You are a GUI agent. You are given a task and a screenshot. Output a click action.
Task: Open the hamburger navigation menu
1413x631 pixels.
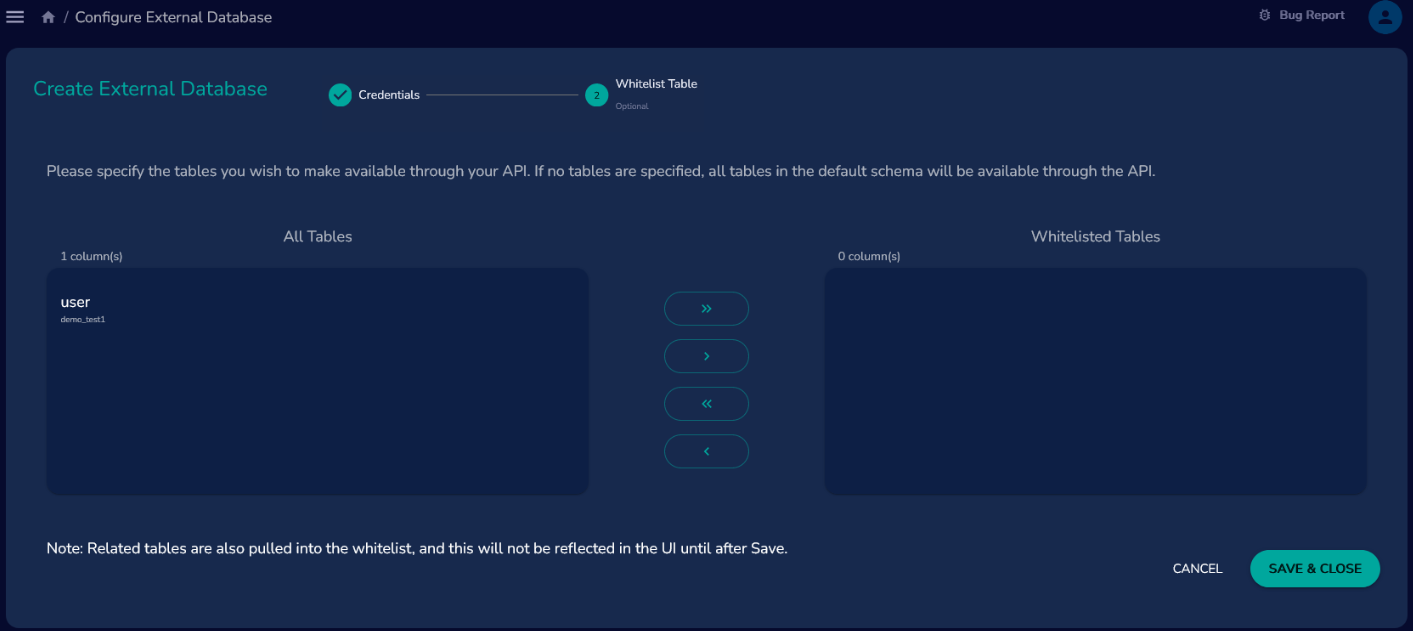pos(15,16)
